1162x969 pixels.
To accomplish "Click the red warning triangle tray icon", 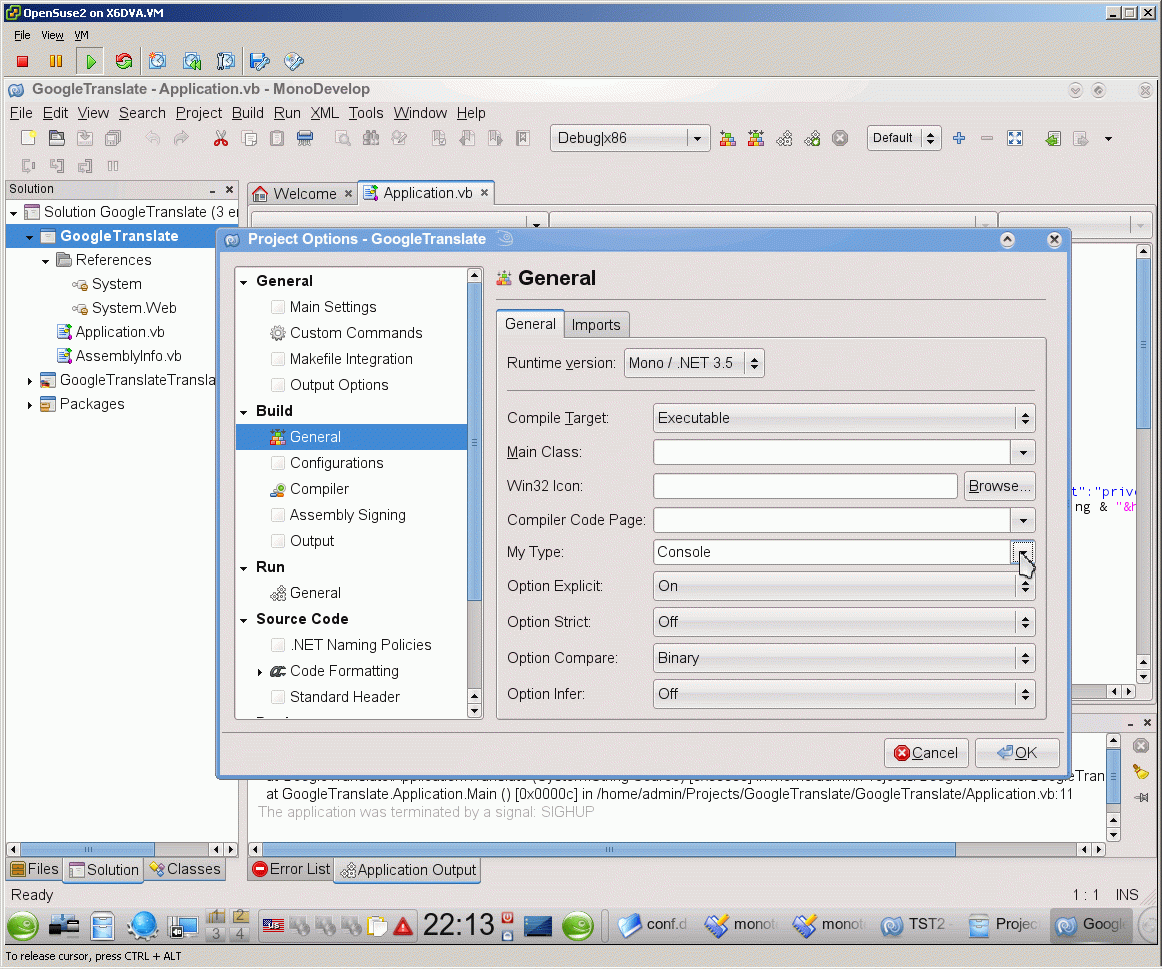I will 403,926.
